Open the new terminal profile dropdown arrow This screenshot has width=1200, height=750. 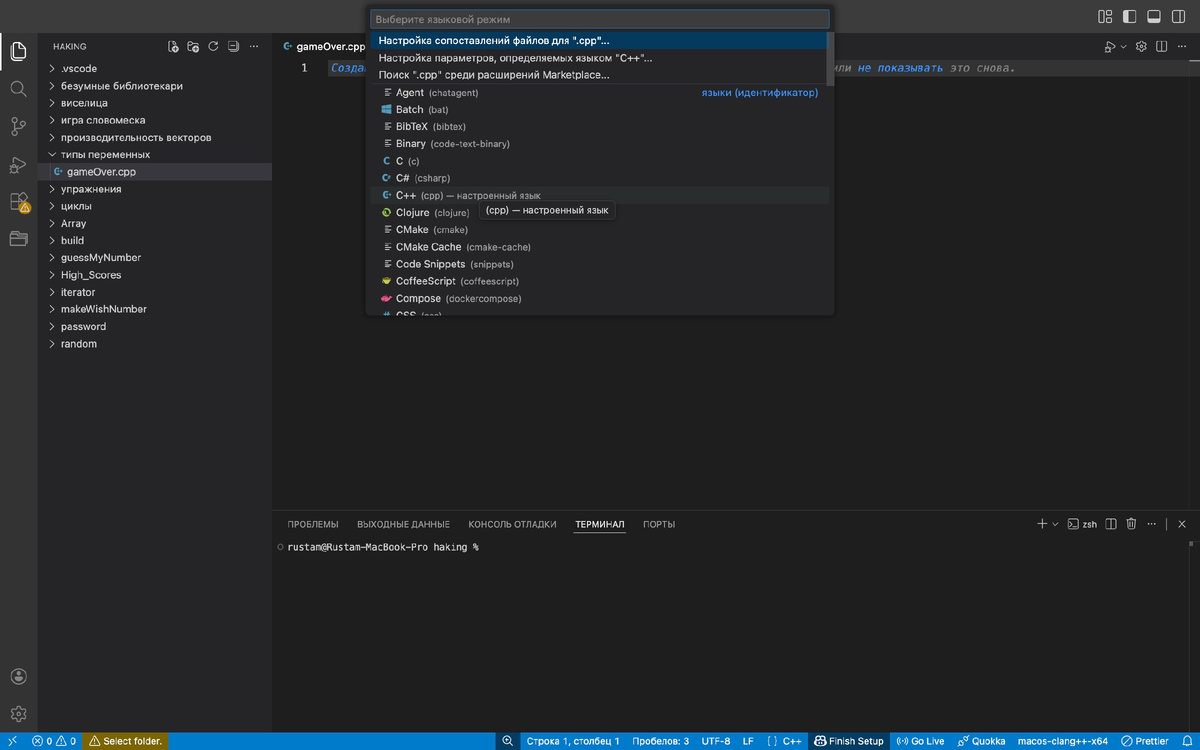(1054, 523)
